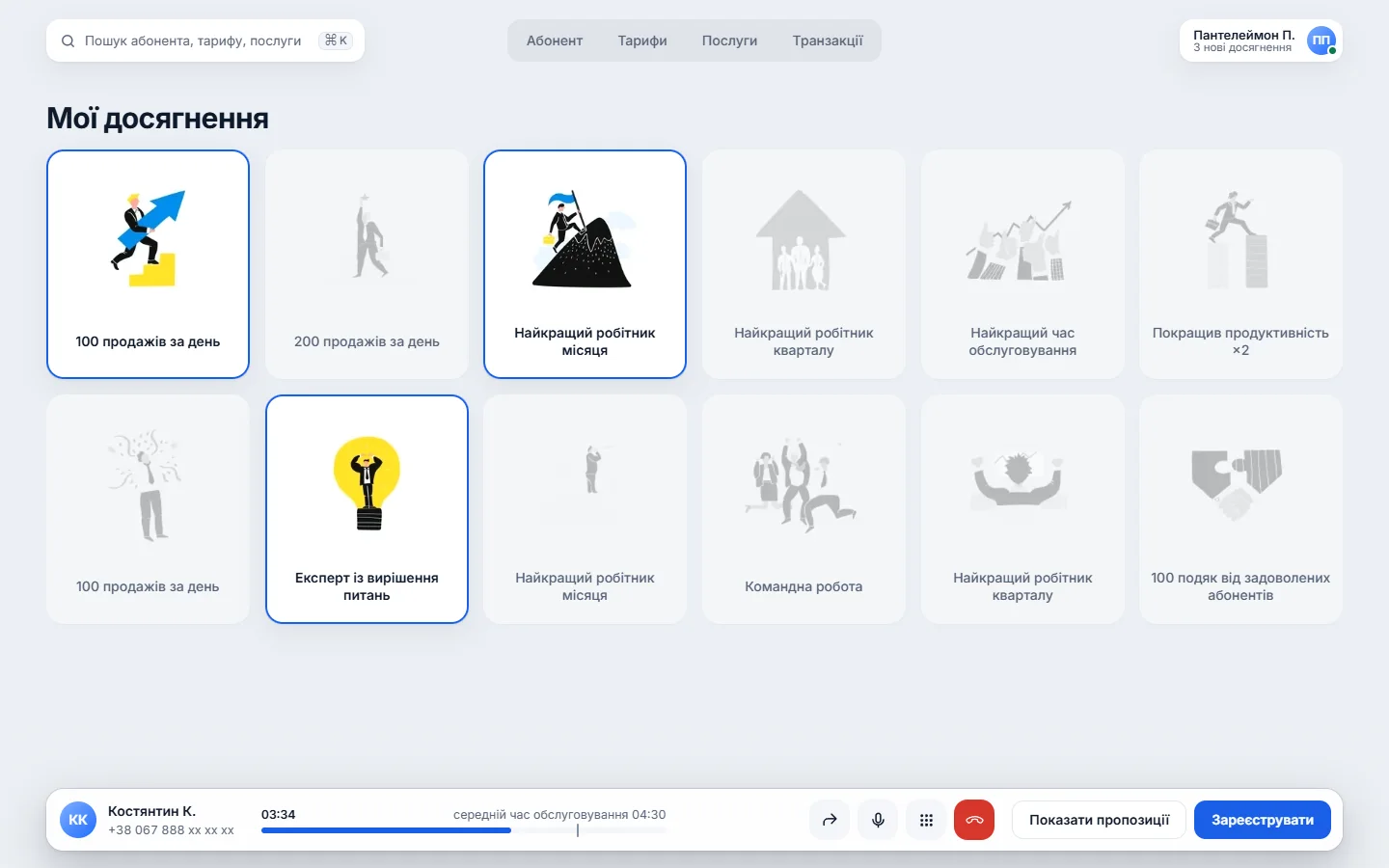
Task: End the call with the red hang-up button
Action: (x=974, y=820)
